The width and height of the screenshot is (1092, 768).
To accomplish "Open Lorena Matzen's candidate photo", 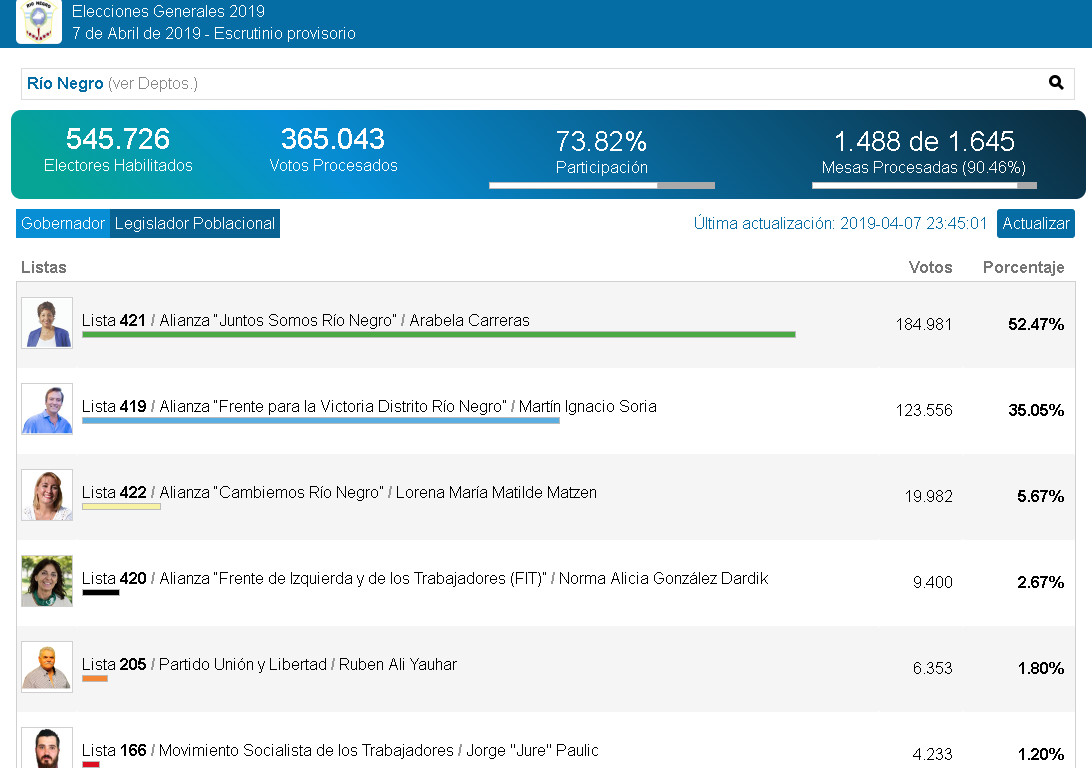I will click(x=47, y=495).
